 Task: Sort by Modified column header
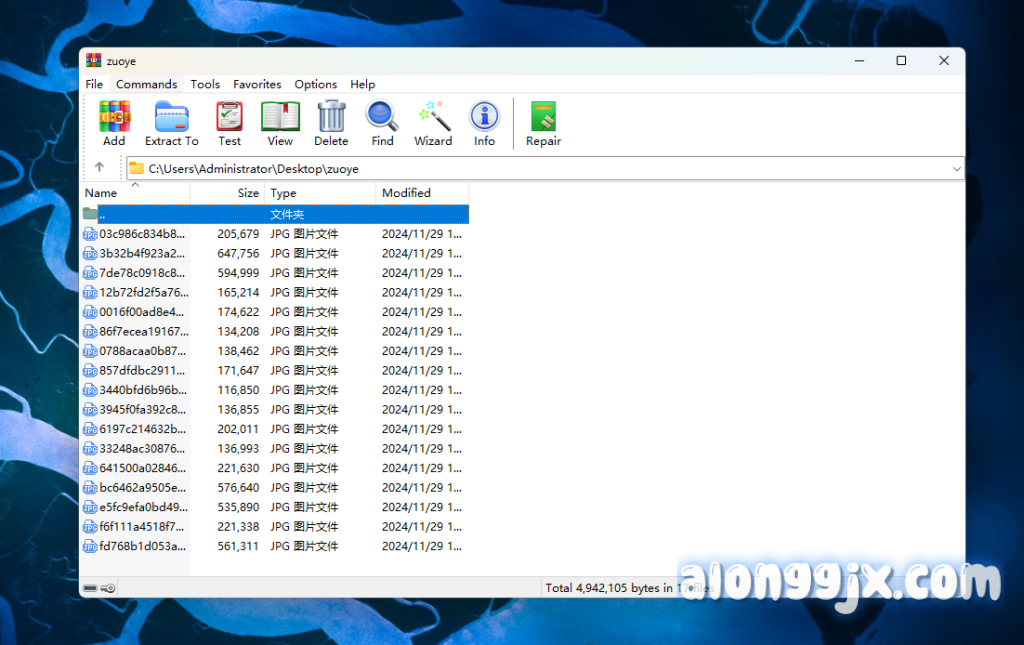pos(406,193)
